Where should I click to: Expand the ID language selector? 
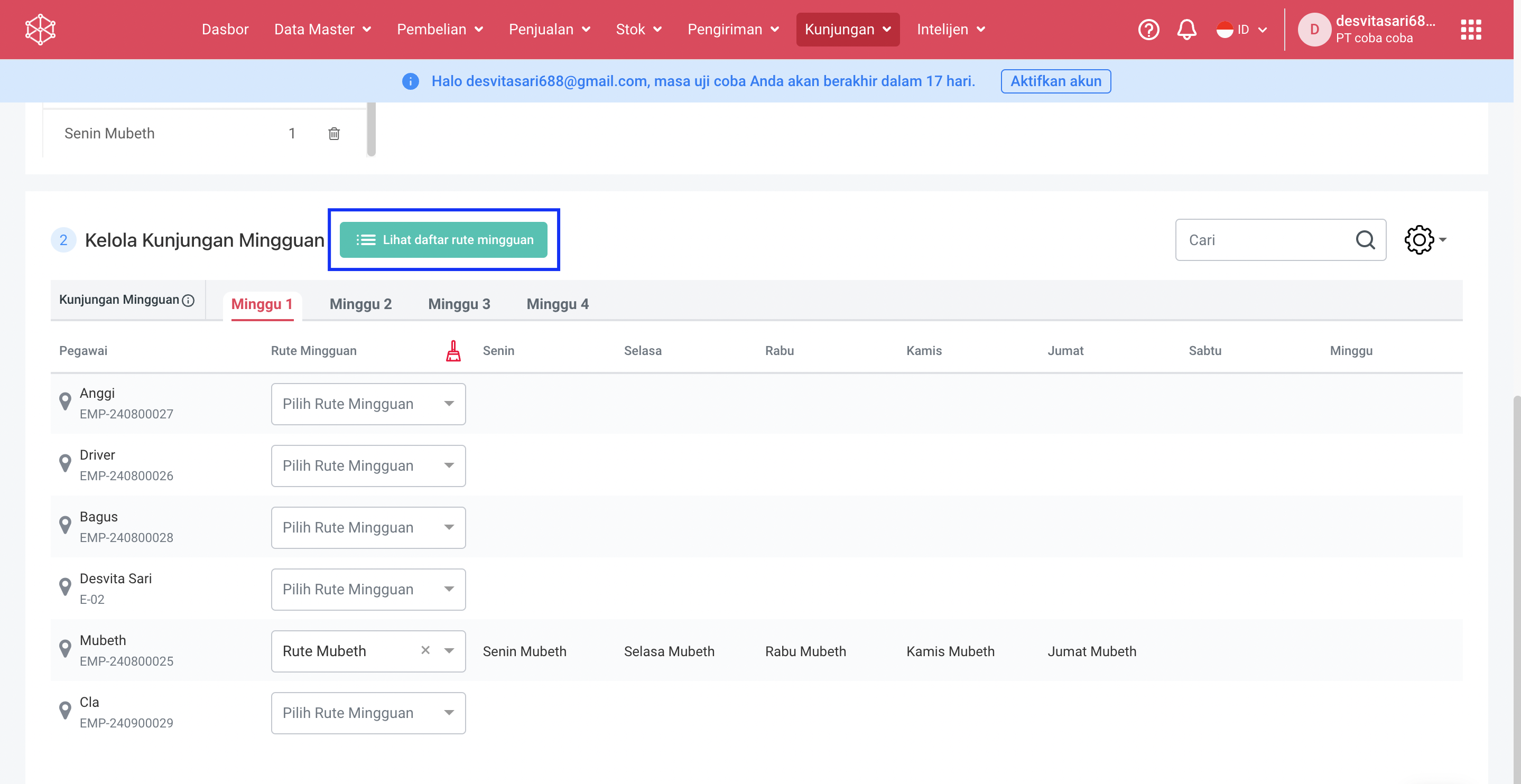(x=1242, y=30)
